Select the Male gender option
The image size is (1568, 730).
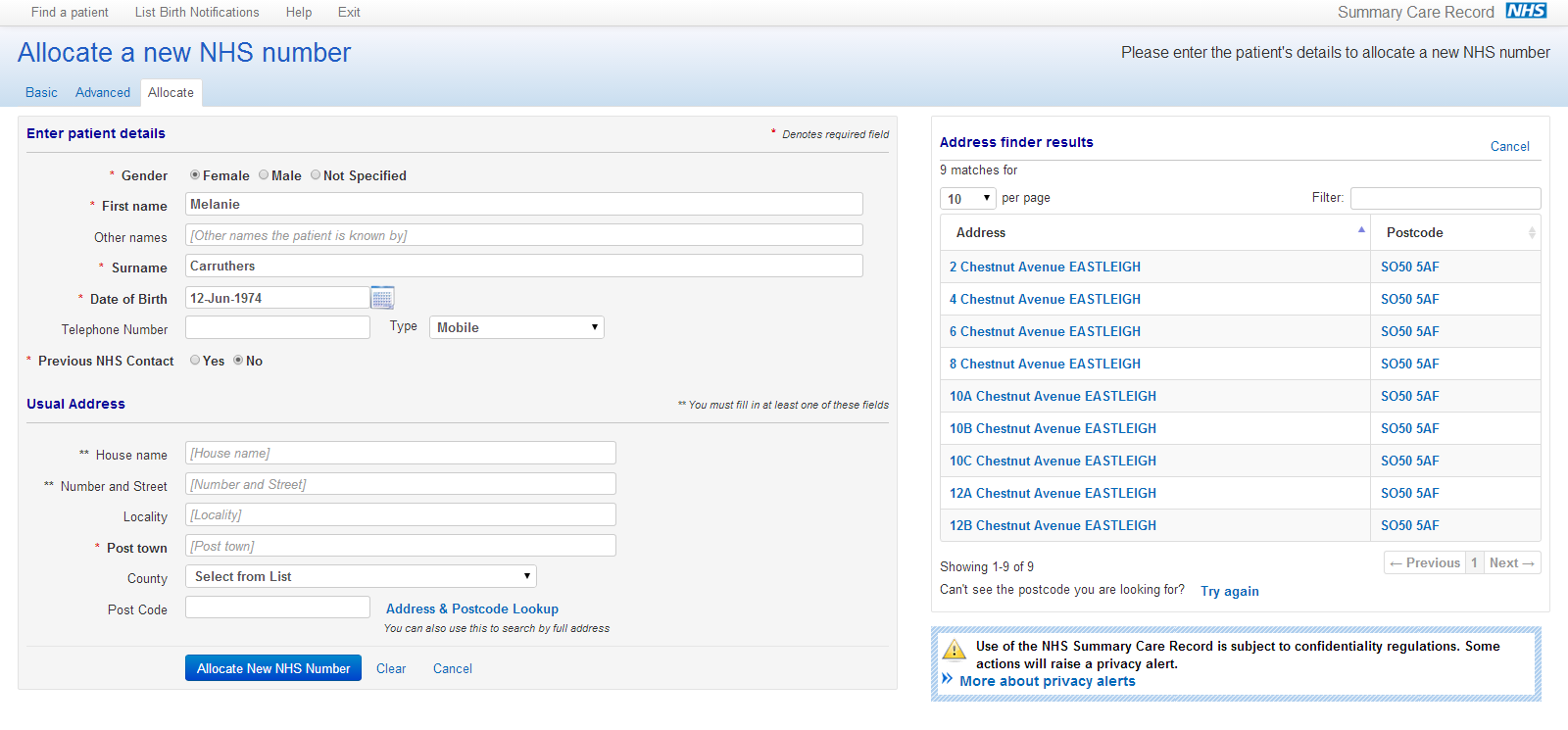(x=264, y=175)
